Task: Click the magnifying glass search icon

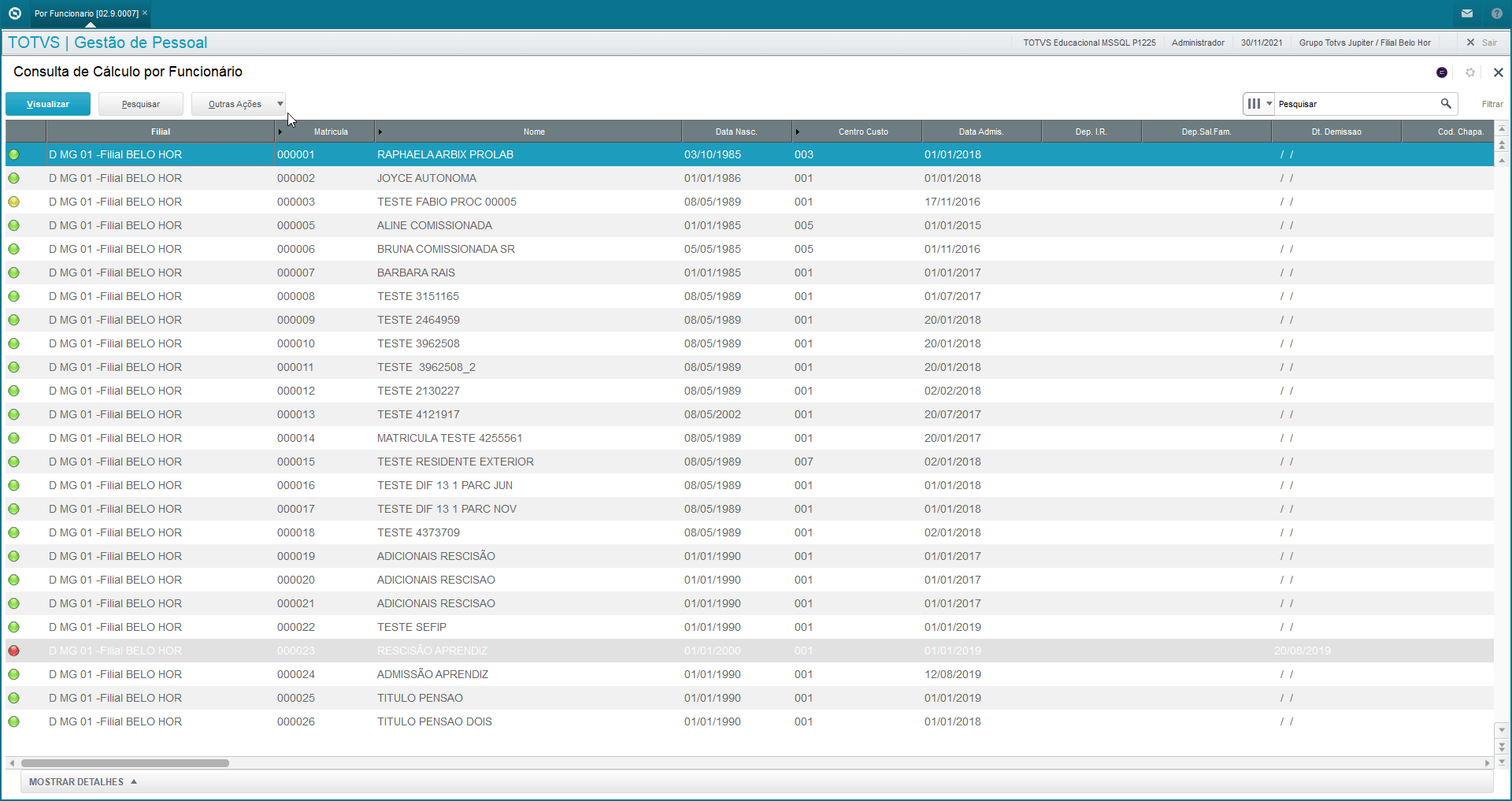Action: coord(1446,103)
